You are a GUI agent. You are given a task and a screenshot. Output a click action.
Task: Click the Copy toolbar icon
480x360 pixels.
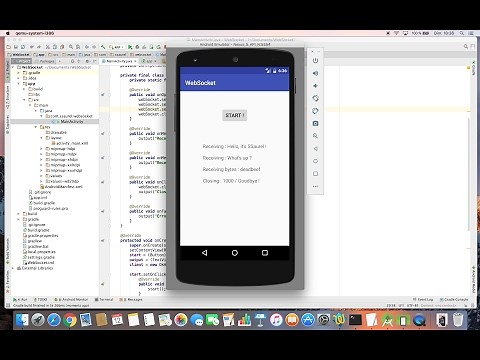click(55, 47)
